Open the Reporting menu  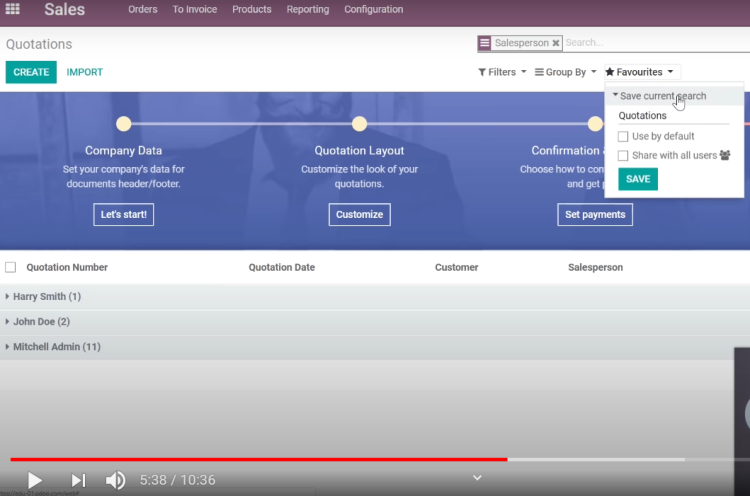[x=308, y=9]
